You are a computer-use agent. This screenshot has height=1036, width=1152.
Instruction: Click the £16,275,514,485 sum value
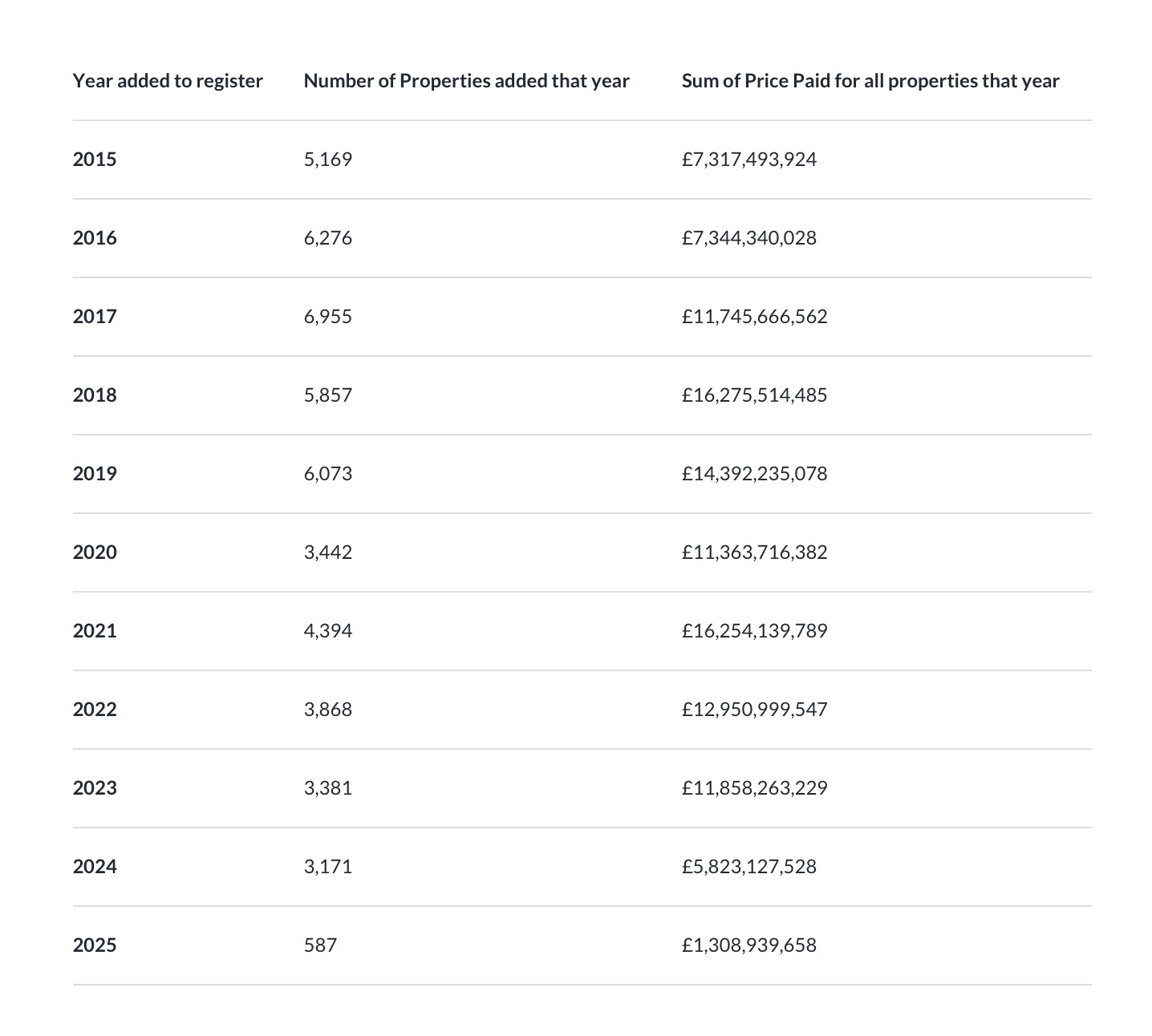(754, 395)
